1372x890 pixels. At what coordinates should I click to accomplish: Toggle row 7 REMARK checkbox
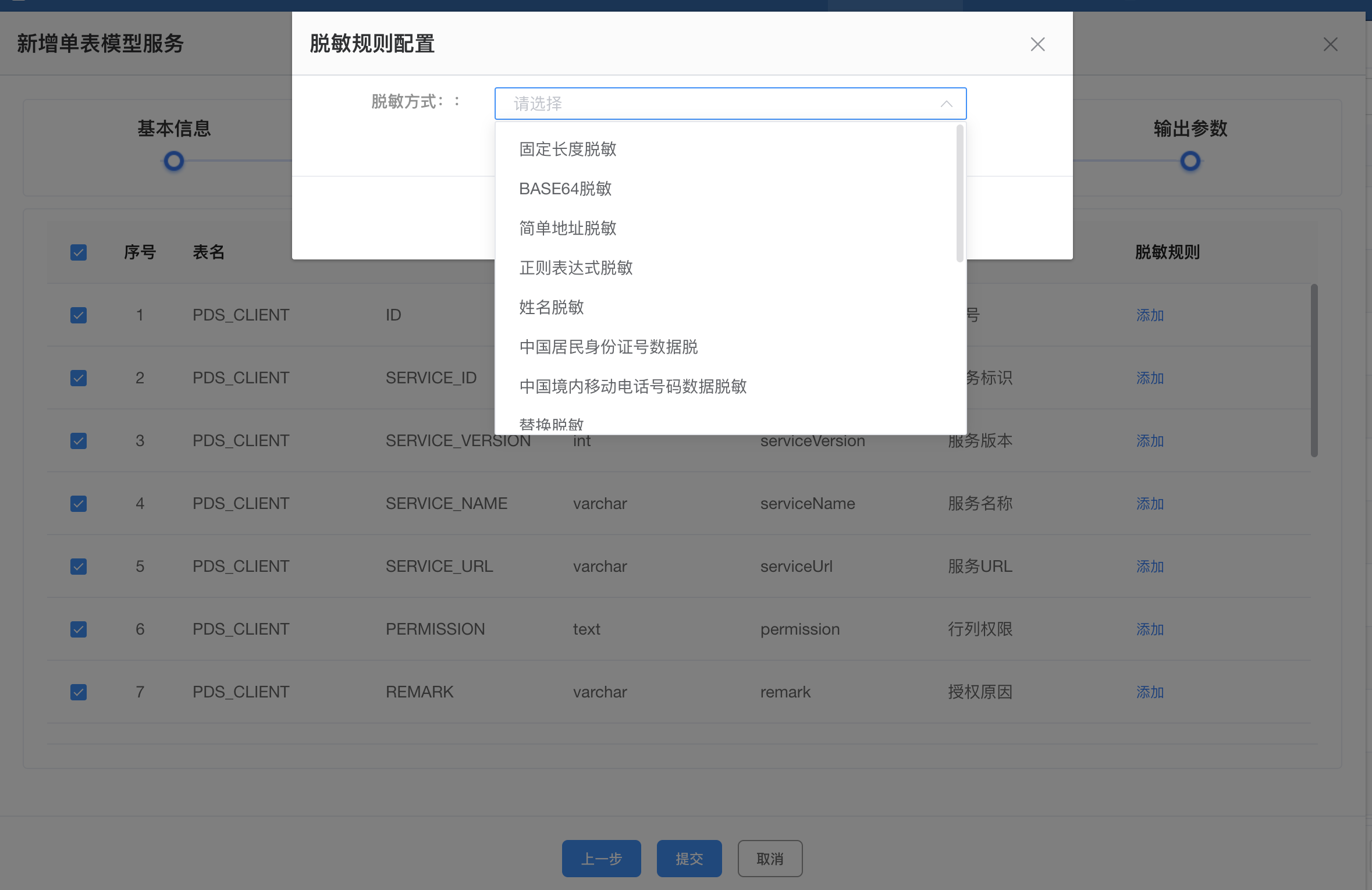79,692
